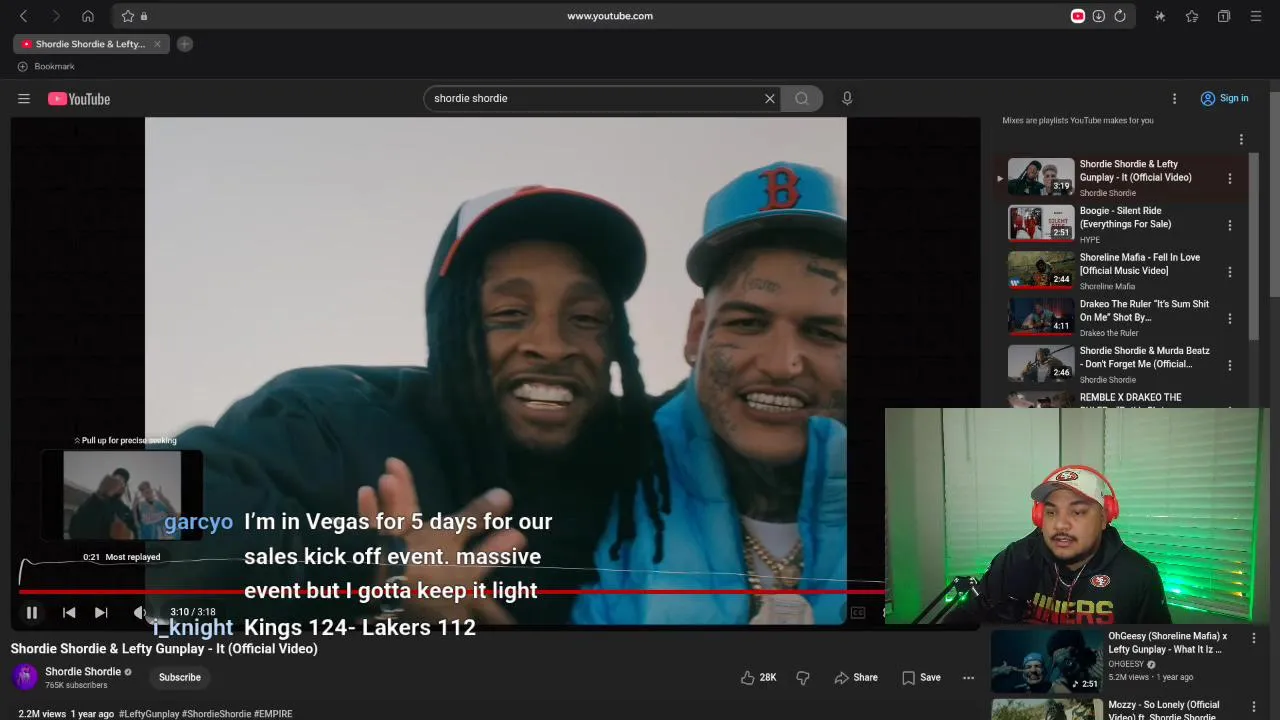The image size is (1280, 720).
Task: Open OhGeesy x Lefty Gunplay recommended video thumbnail
Action: pos(1047,661)
